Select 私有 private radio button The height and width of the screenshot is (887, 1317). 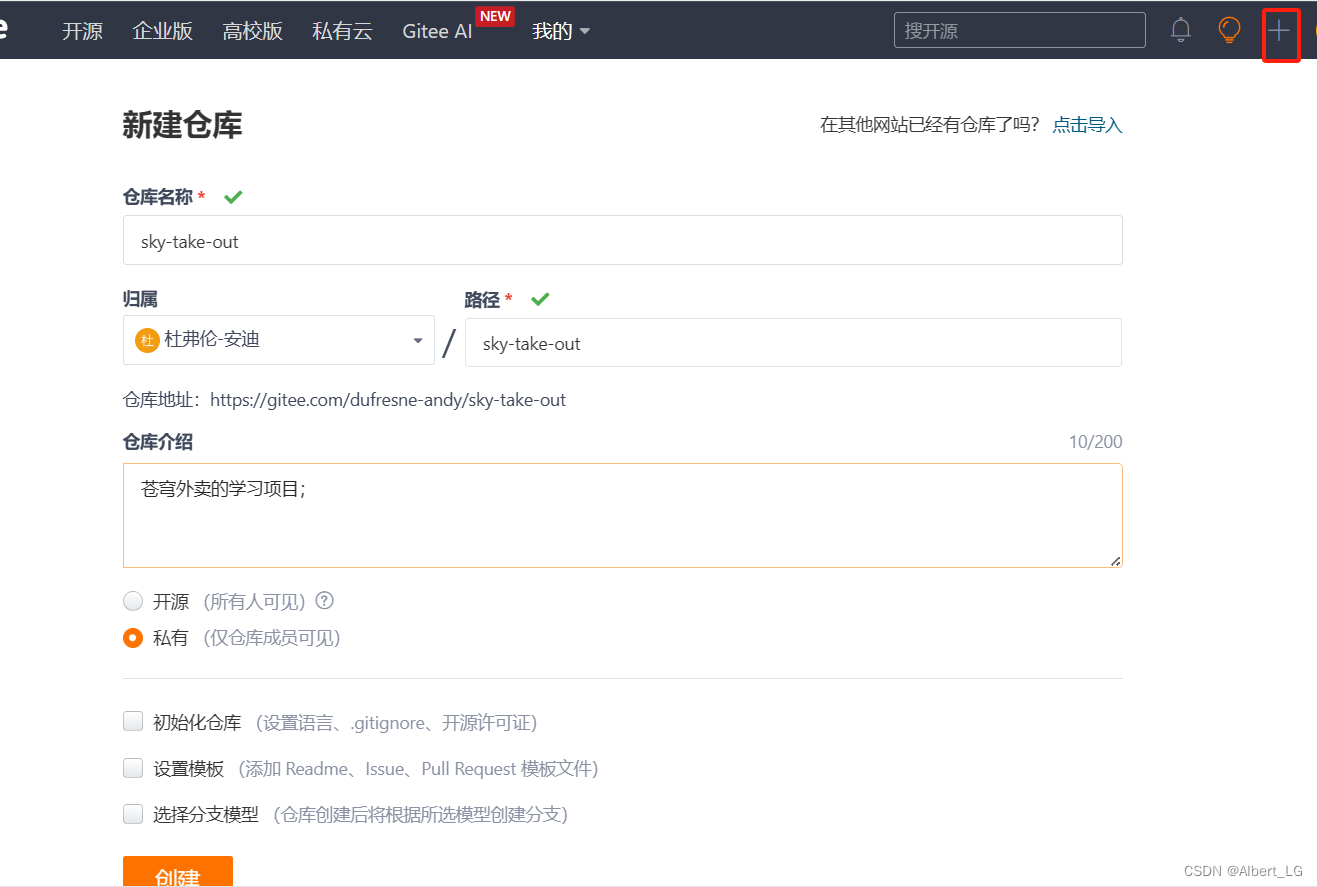point(133,637)
